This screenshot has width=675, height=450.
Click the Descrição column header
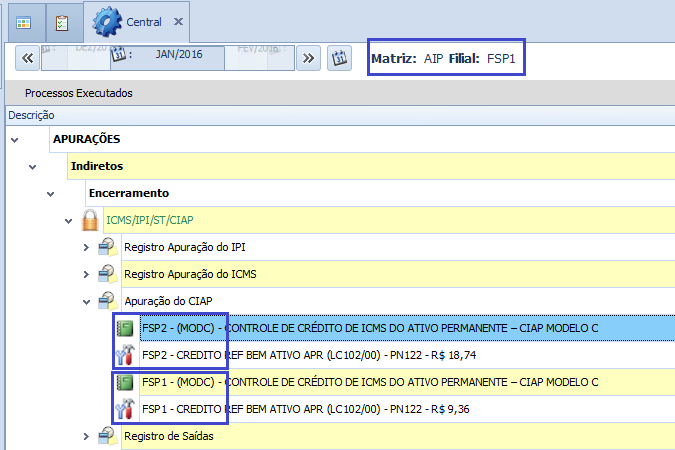click(31, 115)
